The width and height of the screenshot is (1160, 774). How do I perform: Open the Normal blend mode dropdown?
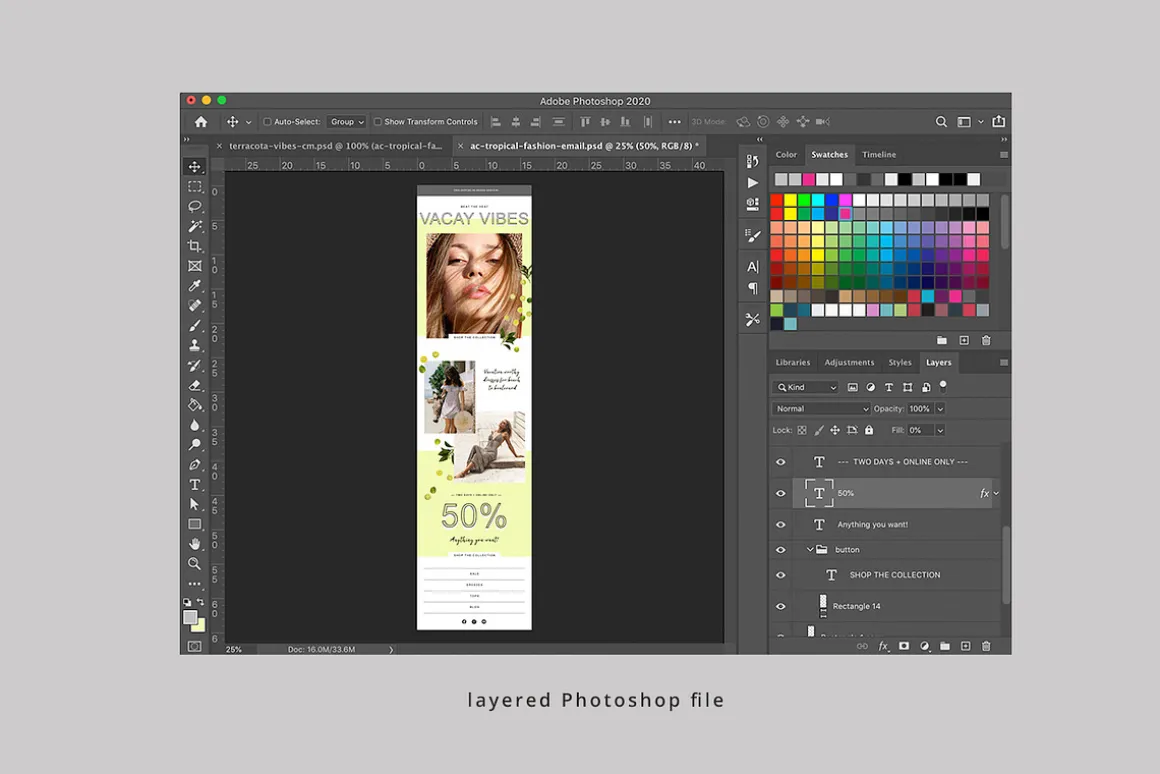pyautogui.click(x=822, y=408)
